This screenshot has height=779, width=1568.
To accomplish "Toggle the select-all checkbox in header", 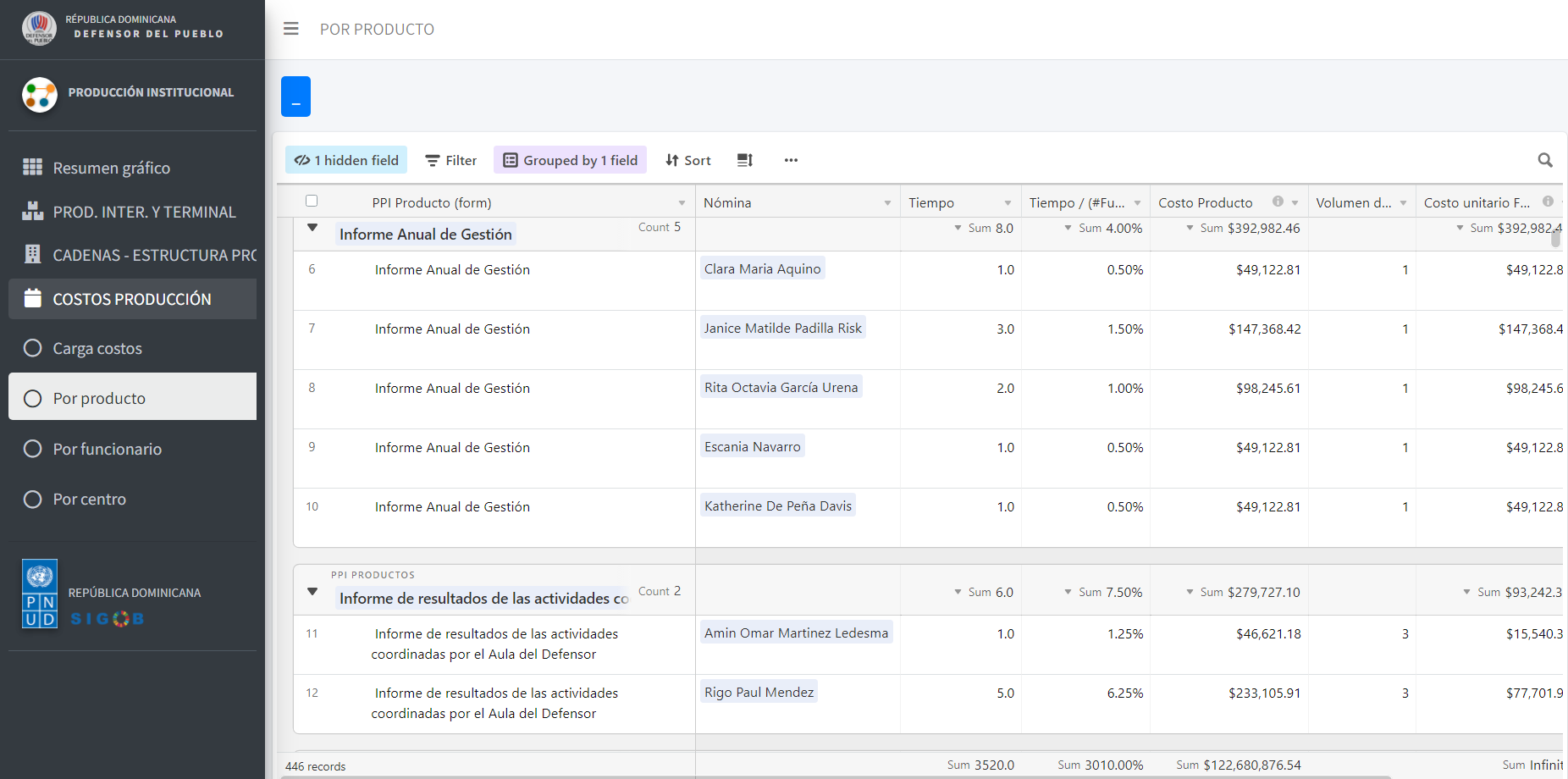I will click(312, 201).
